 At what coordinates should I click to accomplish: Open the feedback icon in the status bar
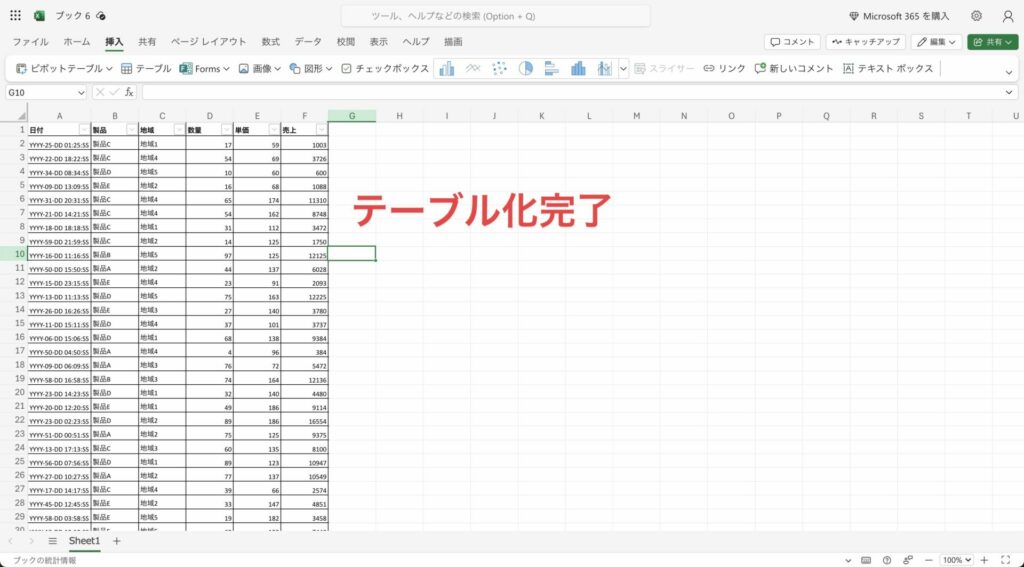[907, 560]
